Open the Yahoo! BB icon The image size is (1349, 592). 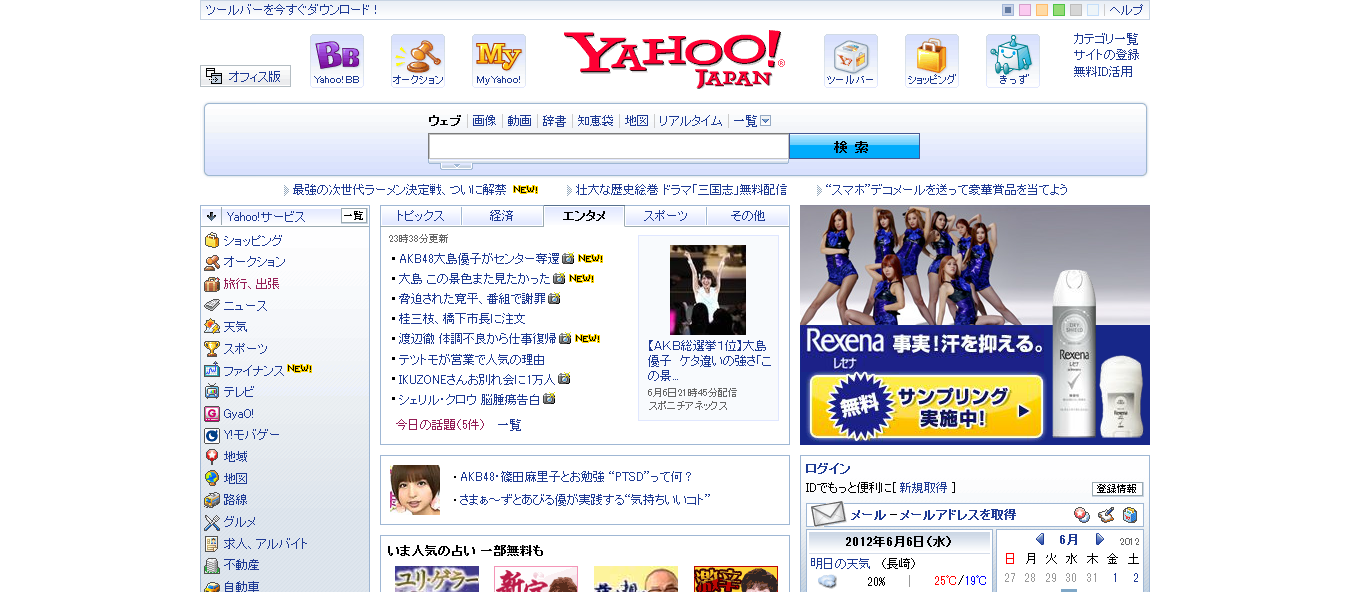336,61
